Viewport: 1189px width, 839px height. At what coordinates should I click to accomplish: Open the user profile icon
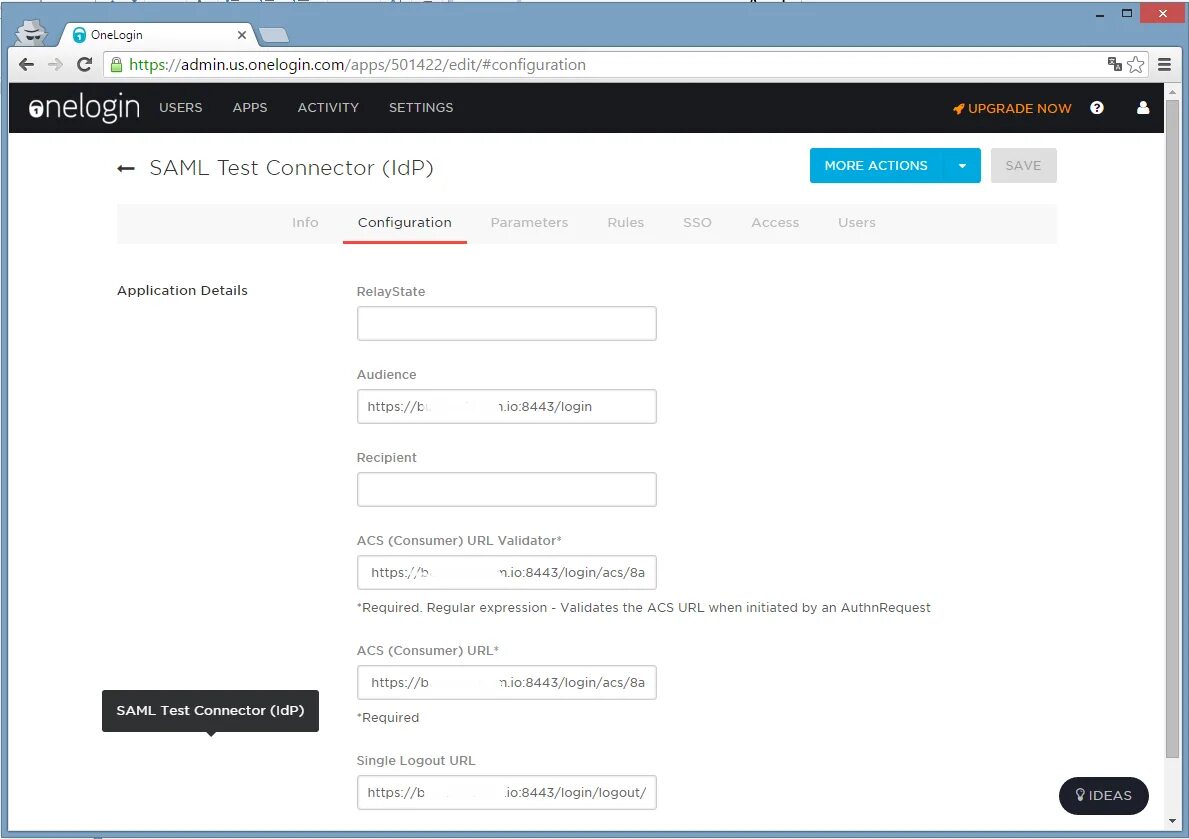[1143, 108]
